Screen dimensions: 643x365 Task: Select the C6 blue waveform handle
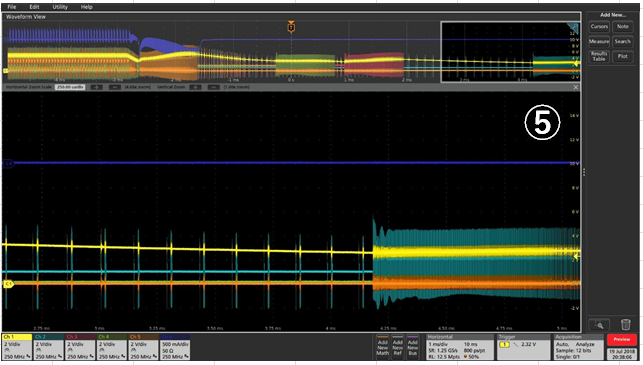tap(8, 163)
